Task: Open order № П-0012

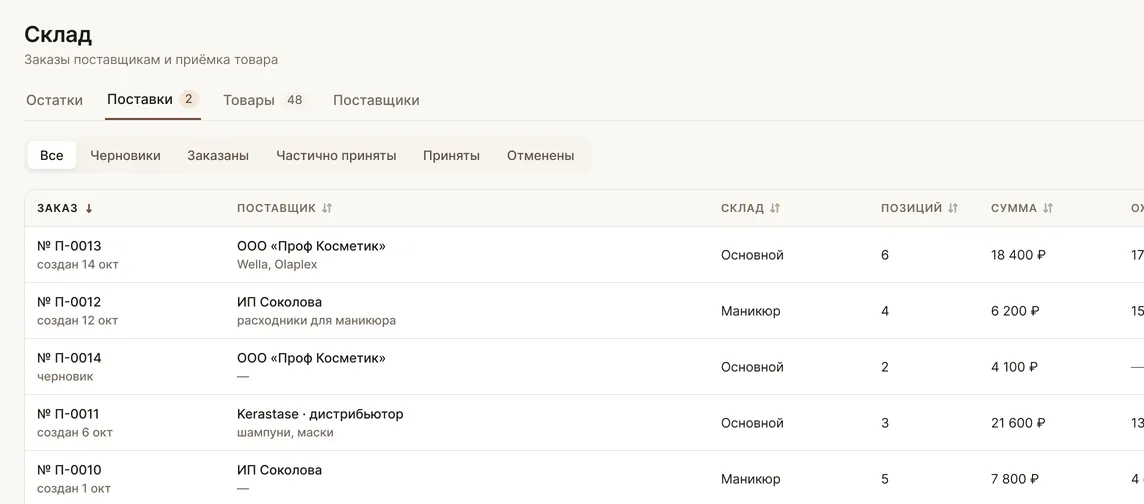Action: point(69,302)
